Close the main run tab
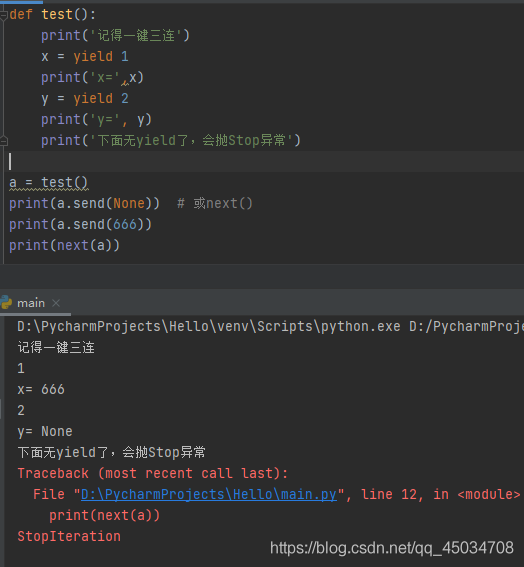This screenshot has width=524, height=567. pyautogui.click(x=56, y=303)
